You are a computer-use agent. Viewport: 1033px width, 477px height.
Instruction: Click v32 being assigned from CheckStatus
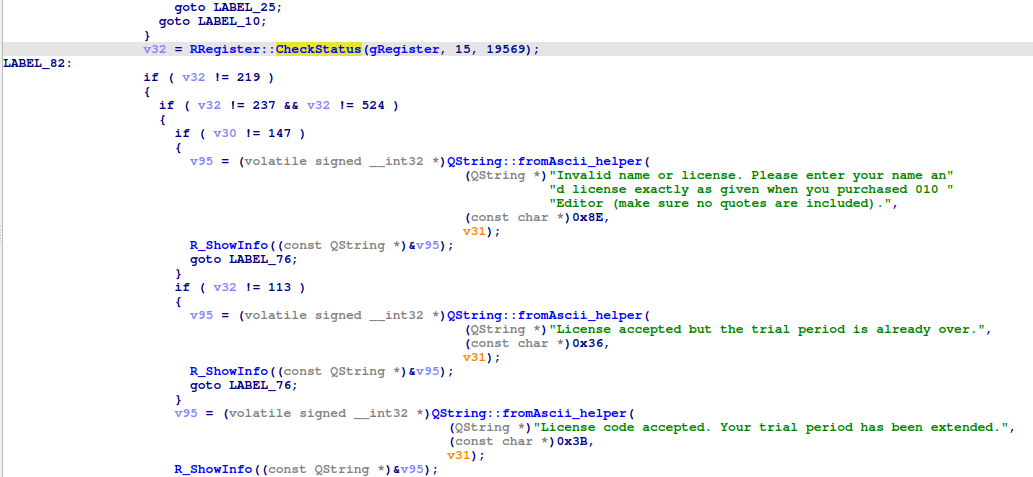tap(155, 49)
